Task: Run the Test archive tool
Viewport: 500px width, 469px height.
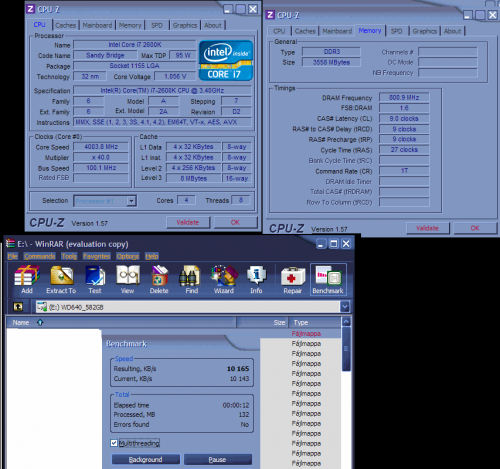Action: (x=95, y=279)
